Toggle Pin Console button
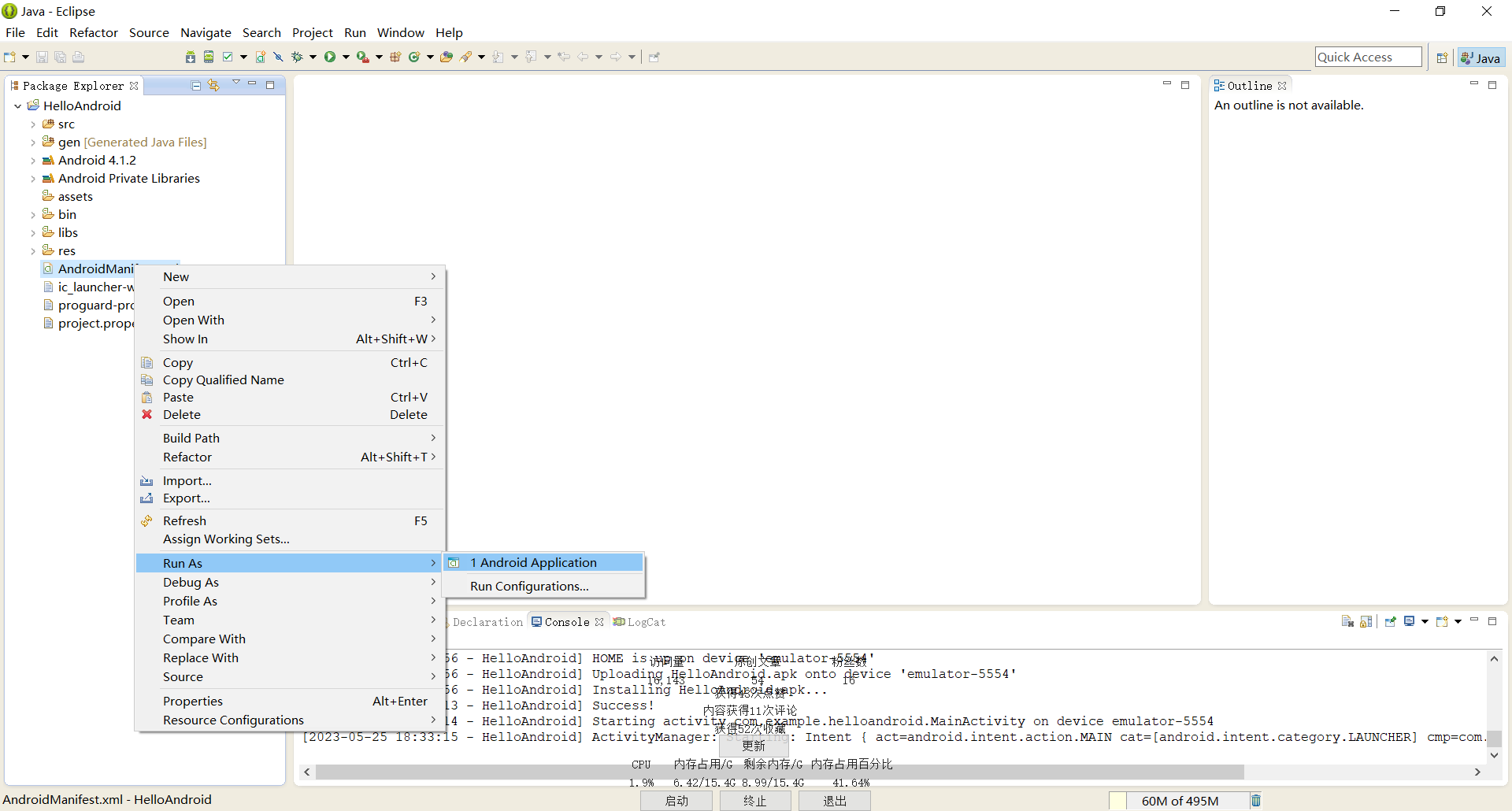1512x811 pixels. pyautogui.click(x=1391, y=621)
